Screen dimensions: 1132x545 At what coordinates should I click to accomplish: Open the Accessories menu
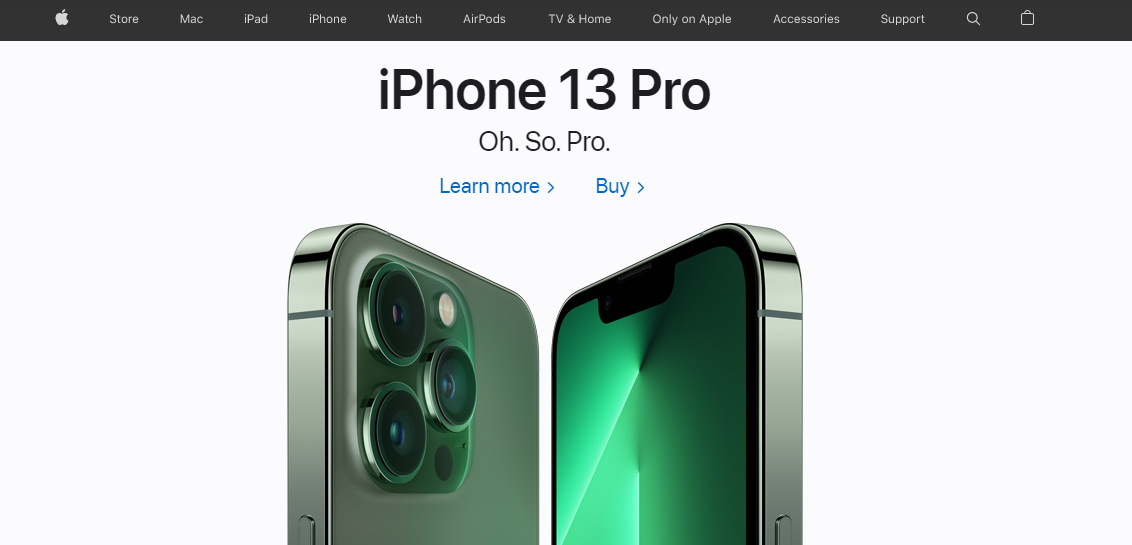tap(806, 19)
